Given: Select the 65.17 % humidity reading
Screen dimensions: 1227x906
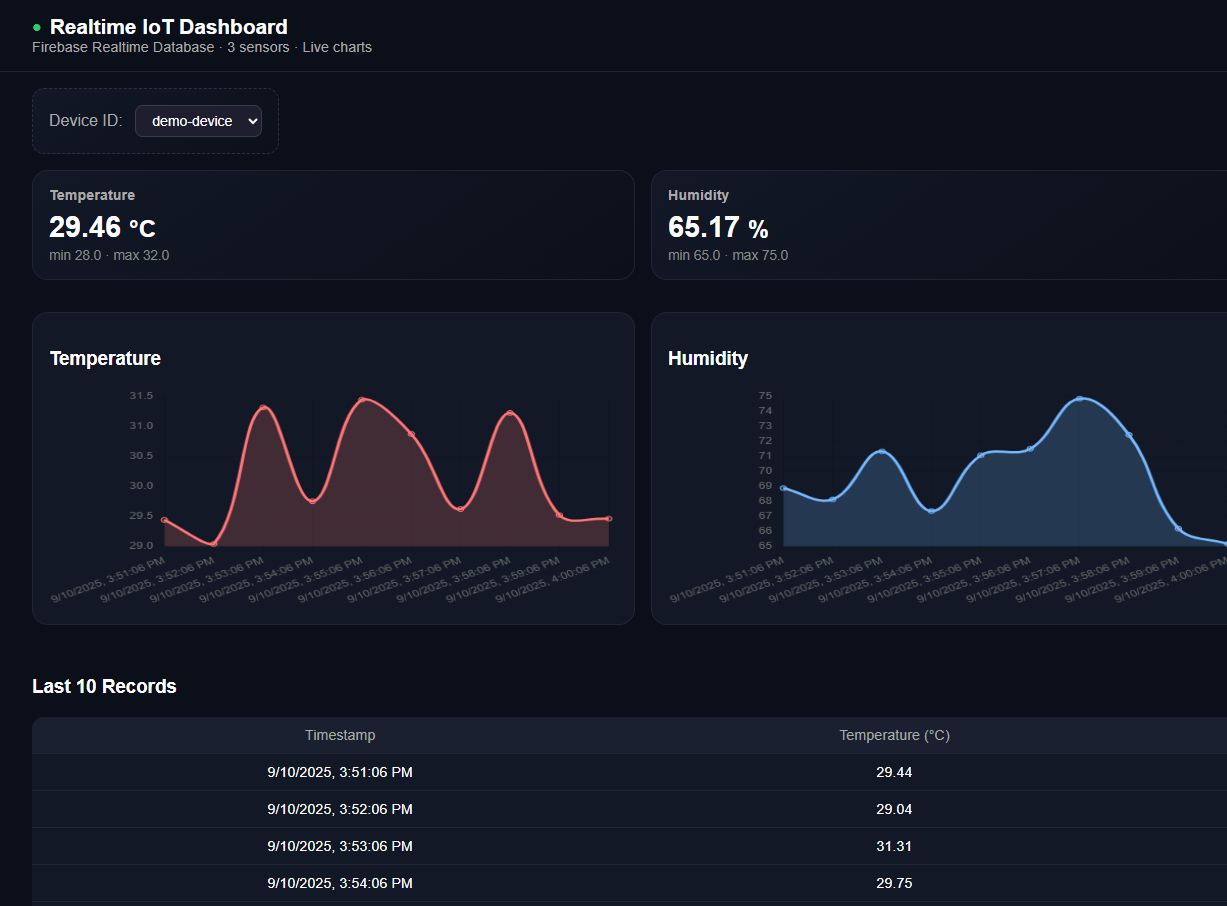Looking at the screenshot, I should pos(718,228).
